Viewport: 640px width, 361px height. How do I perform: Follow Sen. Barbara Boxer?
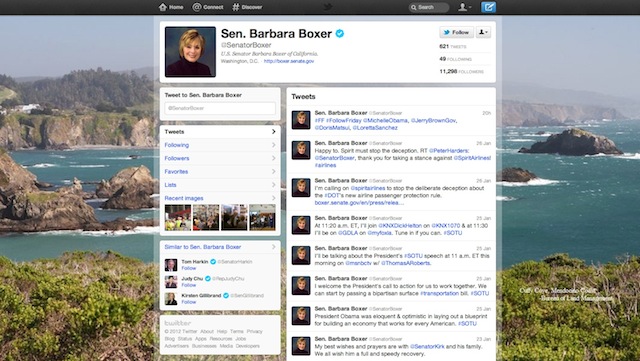pos(456,32)
